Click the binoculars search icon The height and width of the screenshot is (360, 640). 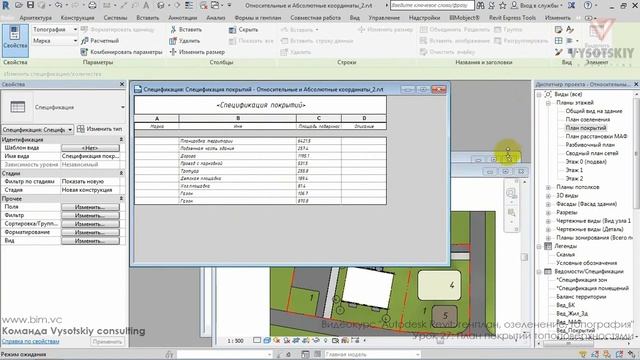click(x=480, y=5)
